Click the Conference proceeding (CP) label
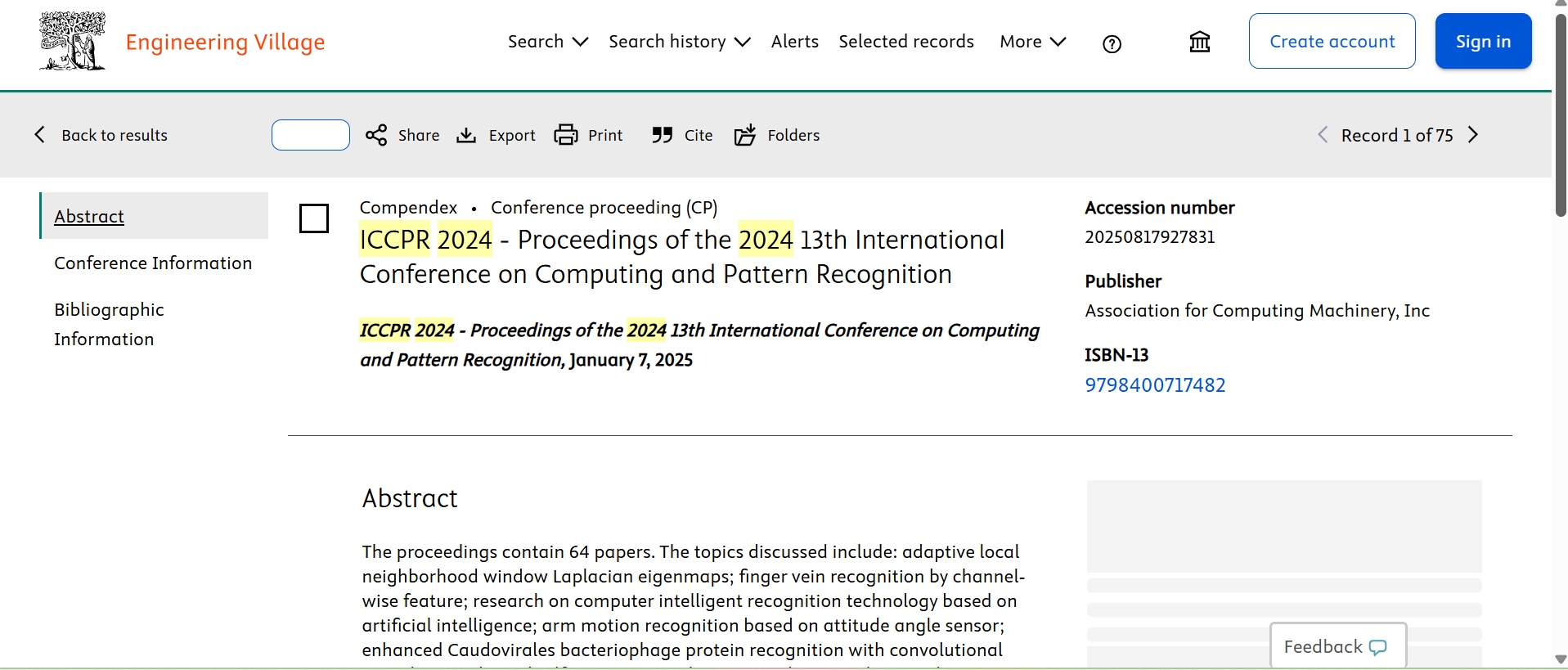This screenshot has height=670, width=1568. click(604, 208)
